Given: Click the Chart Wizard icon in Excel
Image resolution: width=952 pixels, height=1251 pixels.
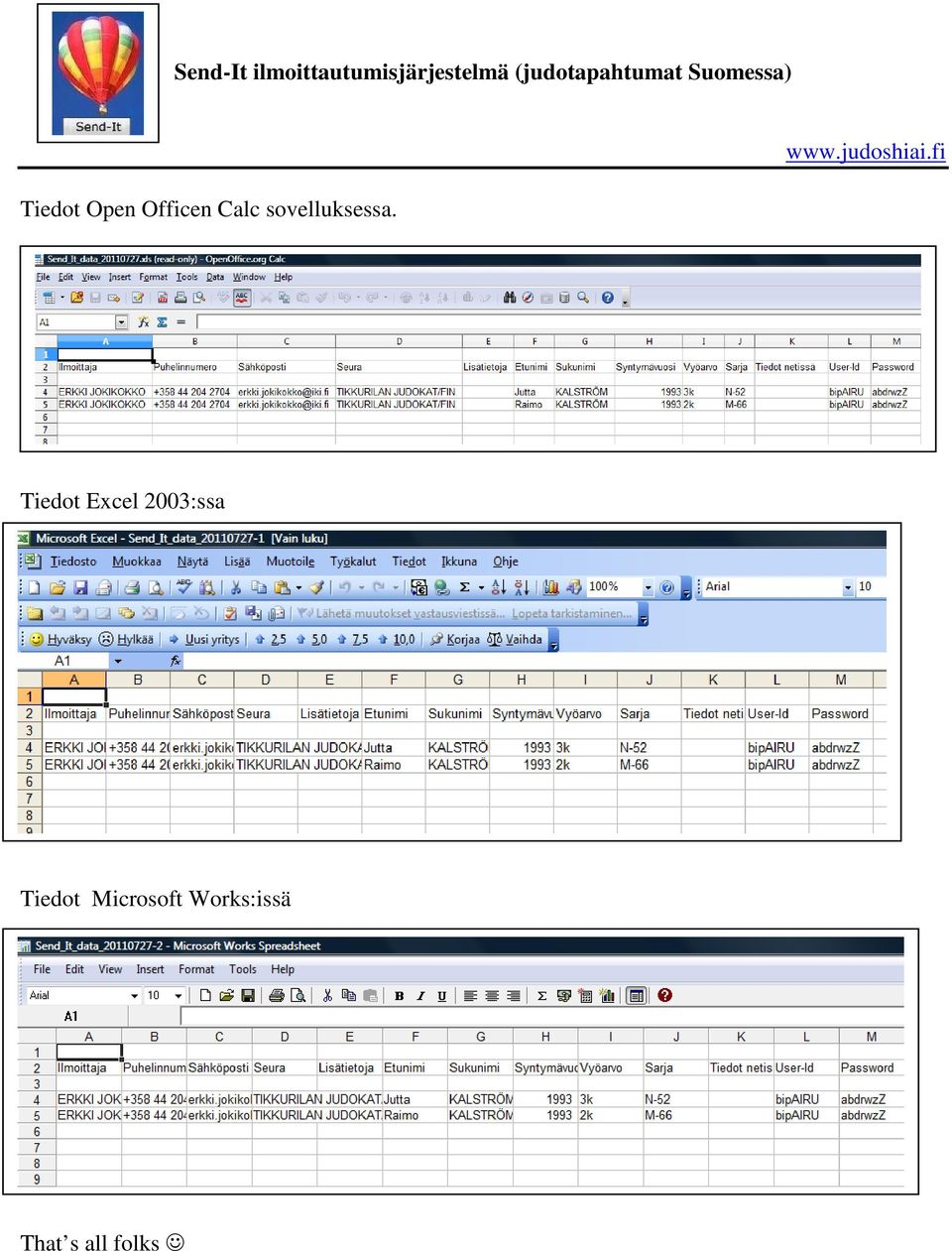Looking at the screenshot, I should [x=551, y=587].
